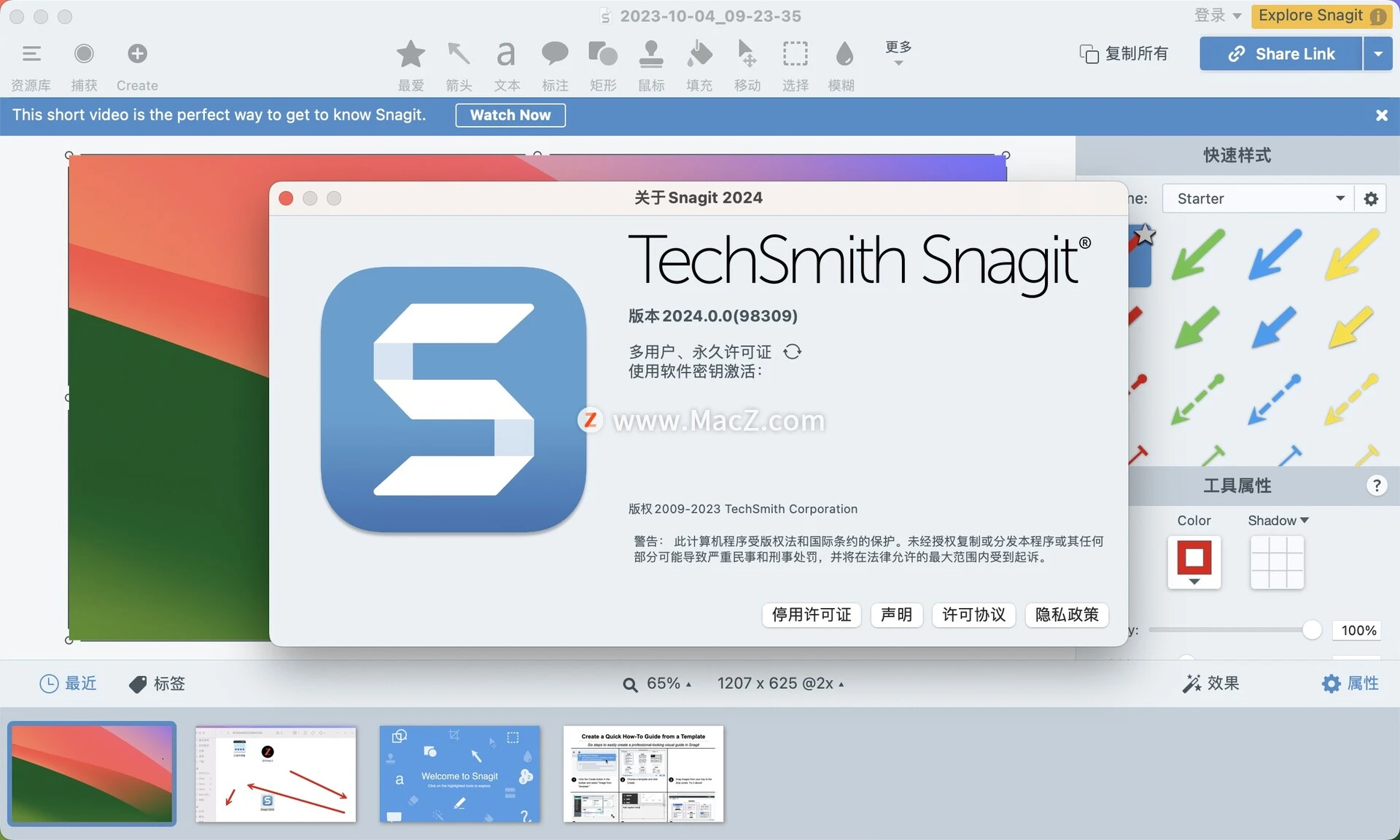Switch to the 标签 (Tags) tab
Viewport: 1400px width, 840px height.
coord(156,683)
